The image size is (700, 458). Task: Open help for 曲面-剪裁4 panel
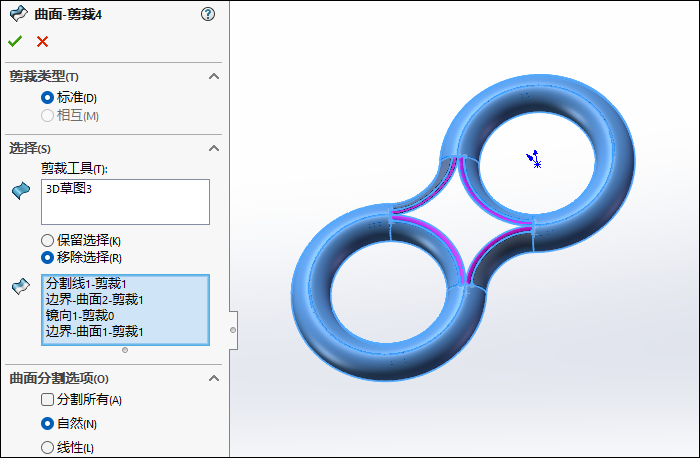click(208, 14)
